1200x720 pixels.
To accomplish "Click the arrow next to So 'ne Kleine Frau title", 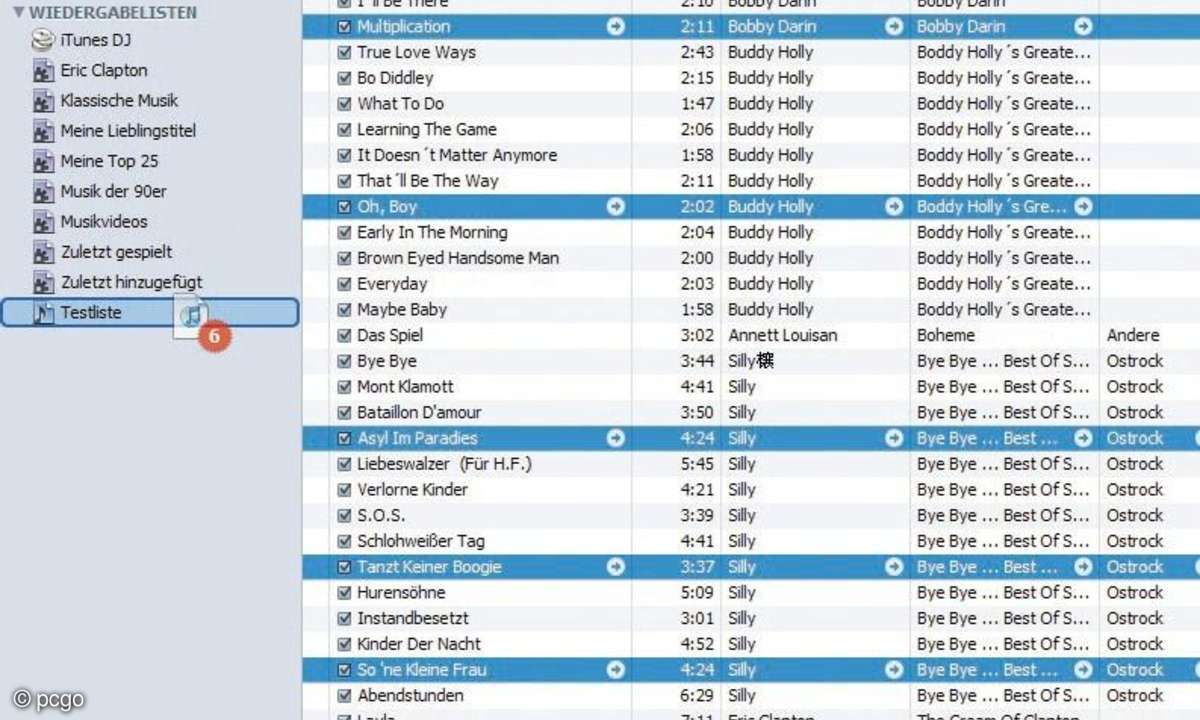I will point(616,670).
